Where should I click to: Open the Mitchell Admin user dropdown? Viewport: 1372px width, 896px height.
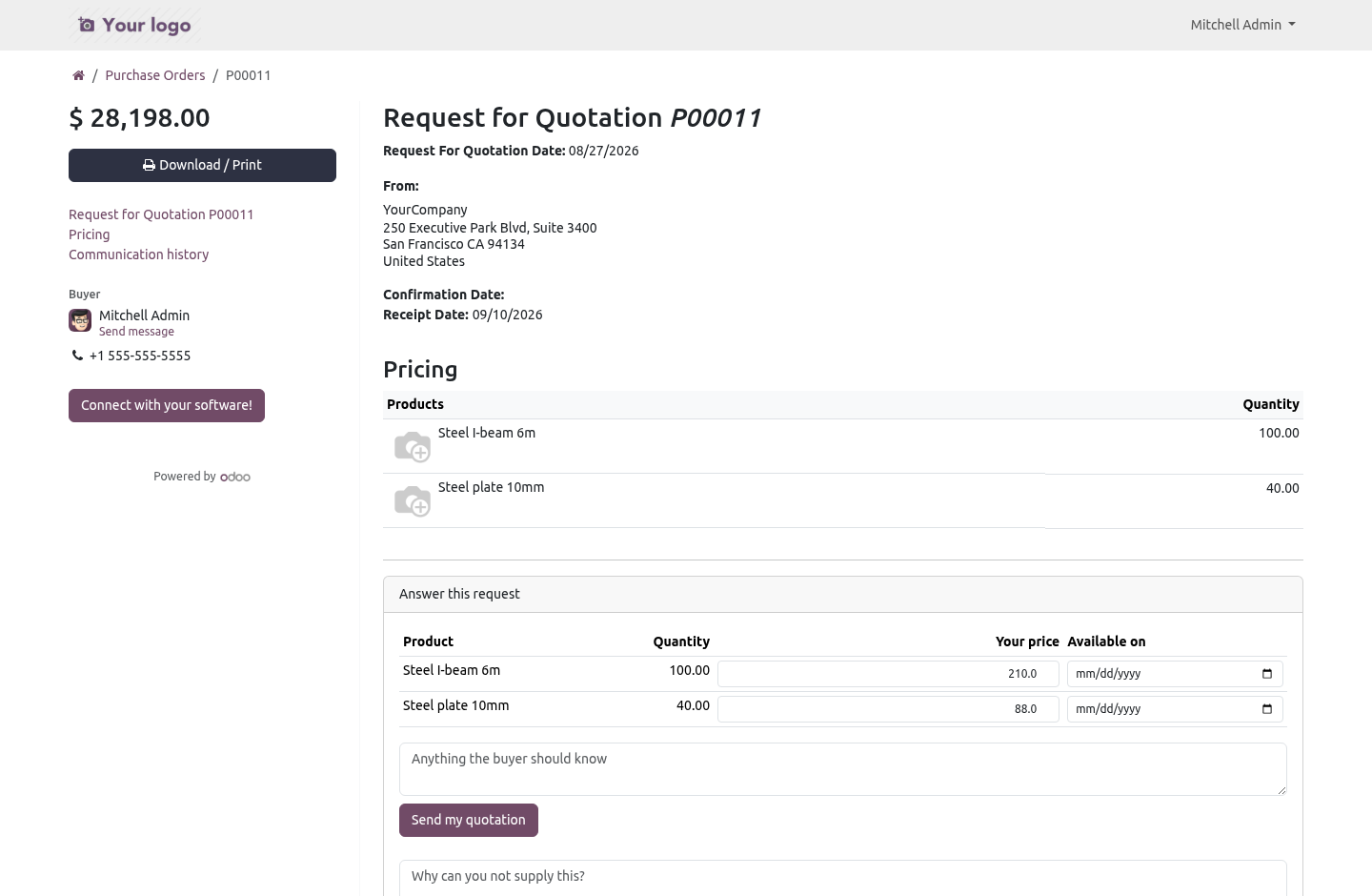pos(1242,25)
